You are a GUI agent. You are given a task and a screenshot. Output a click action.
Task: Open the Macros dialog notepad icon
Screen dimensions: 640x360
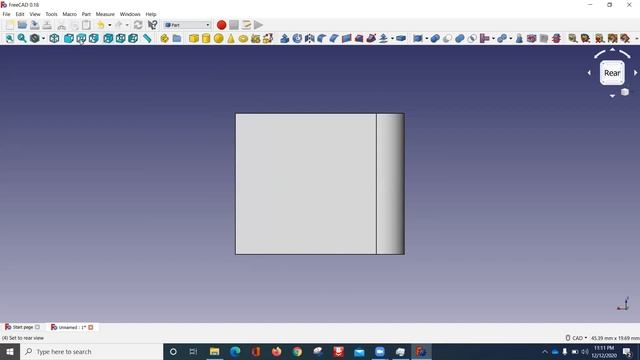(x=246, y=25)
